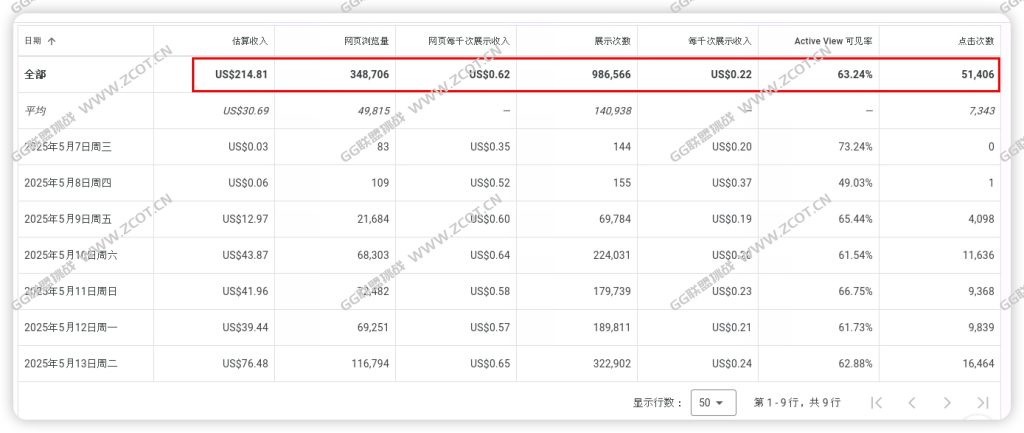Click page views 116,794 cell
The height and width of the screenshot is (433, 1024).
coord(370,364)
